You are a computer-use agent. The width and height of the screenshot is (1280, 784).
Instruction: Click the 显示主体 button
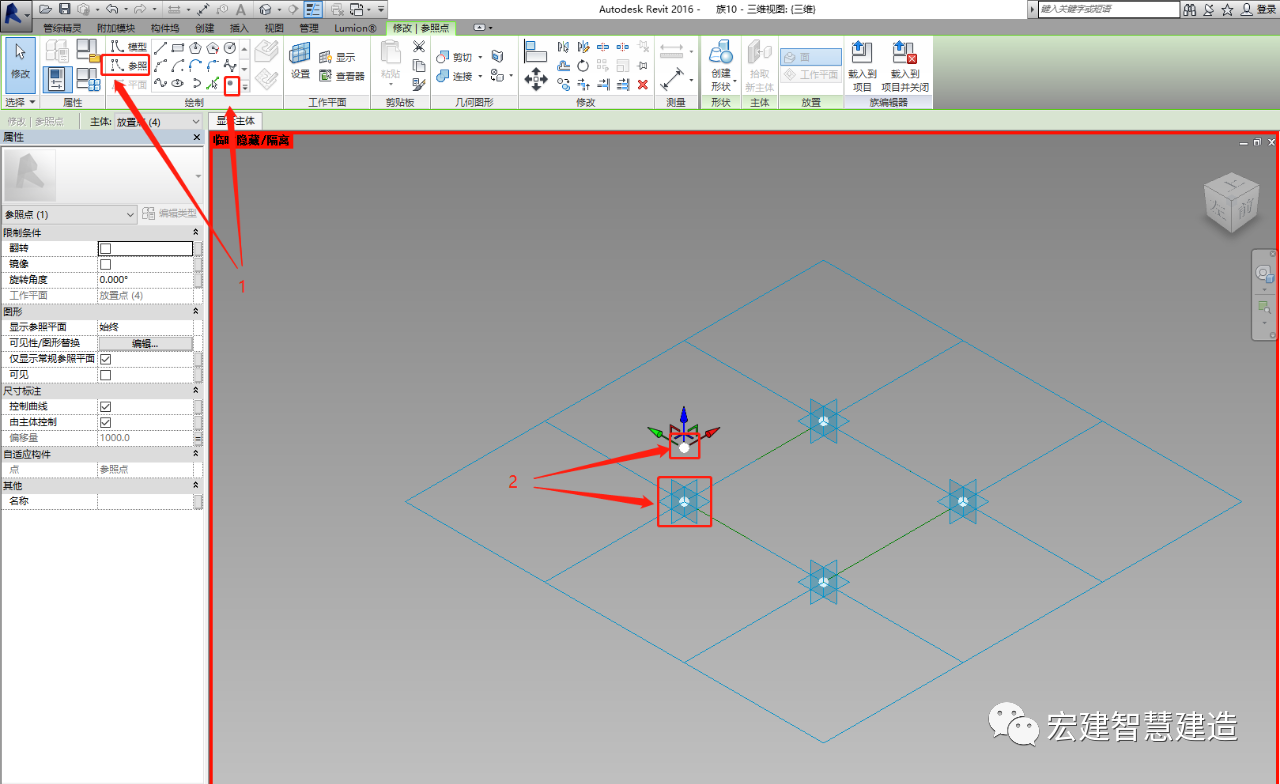237,121
